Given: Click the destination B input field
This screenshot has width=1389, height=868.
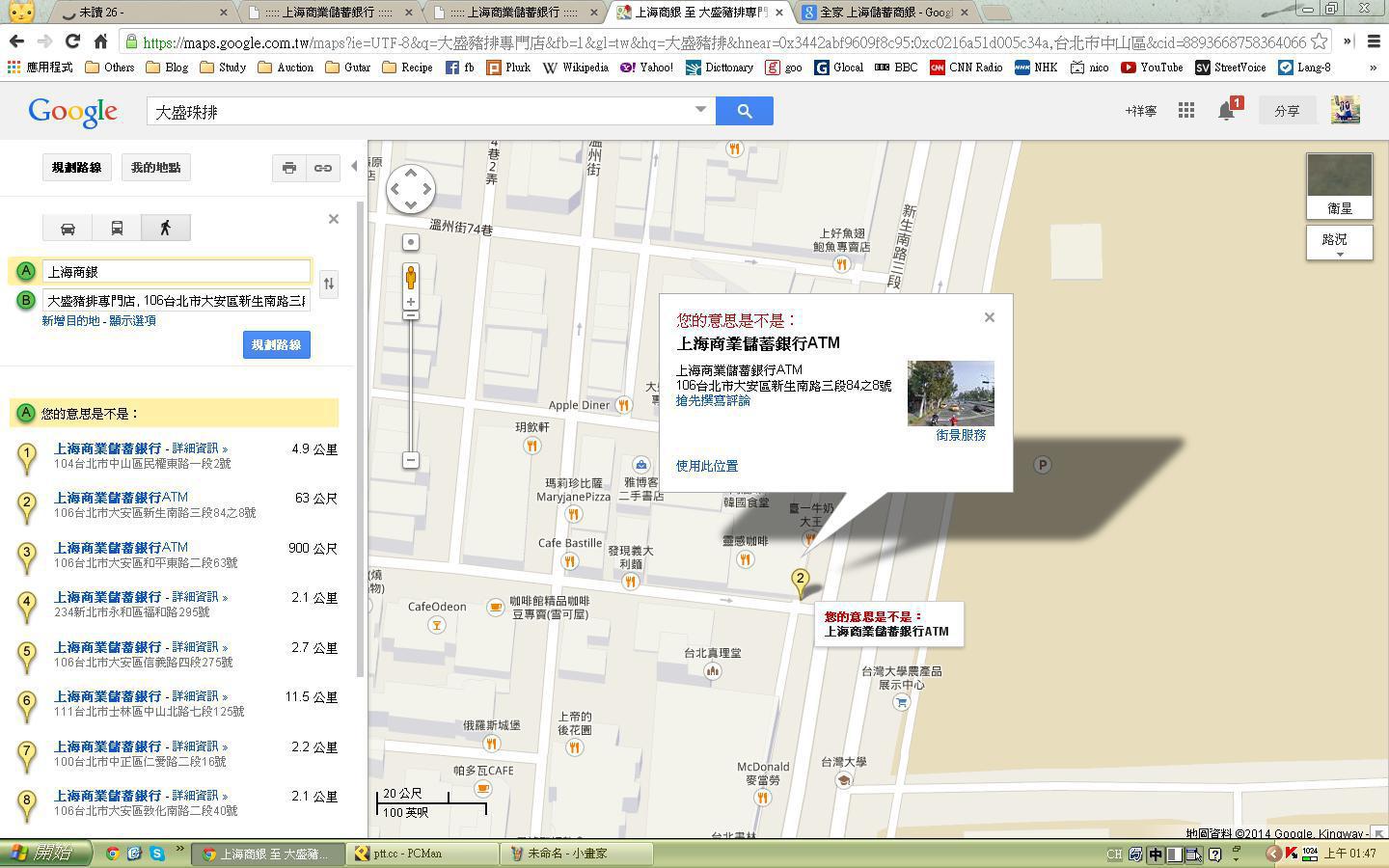Looking at the screenshot, I should [x=177, y=301].
